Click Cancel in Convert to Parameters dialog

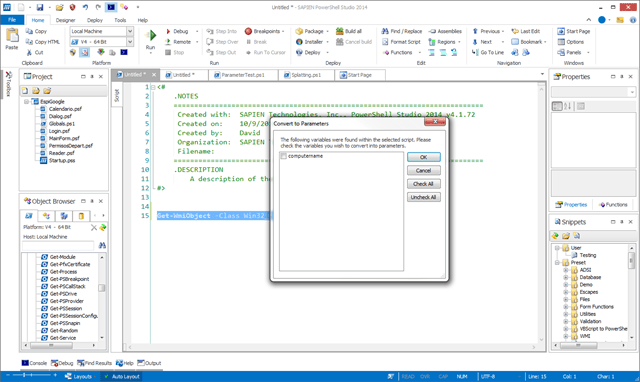pos(424,171)
